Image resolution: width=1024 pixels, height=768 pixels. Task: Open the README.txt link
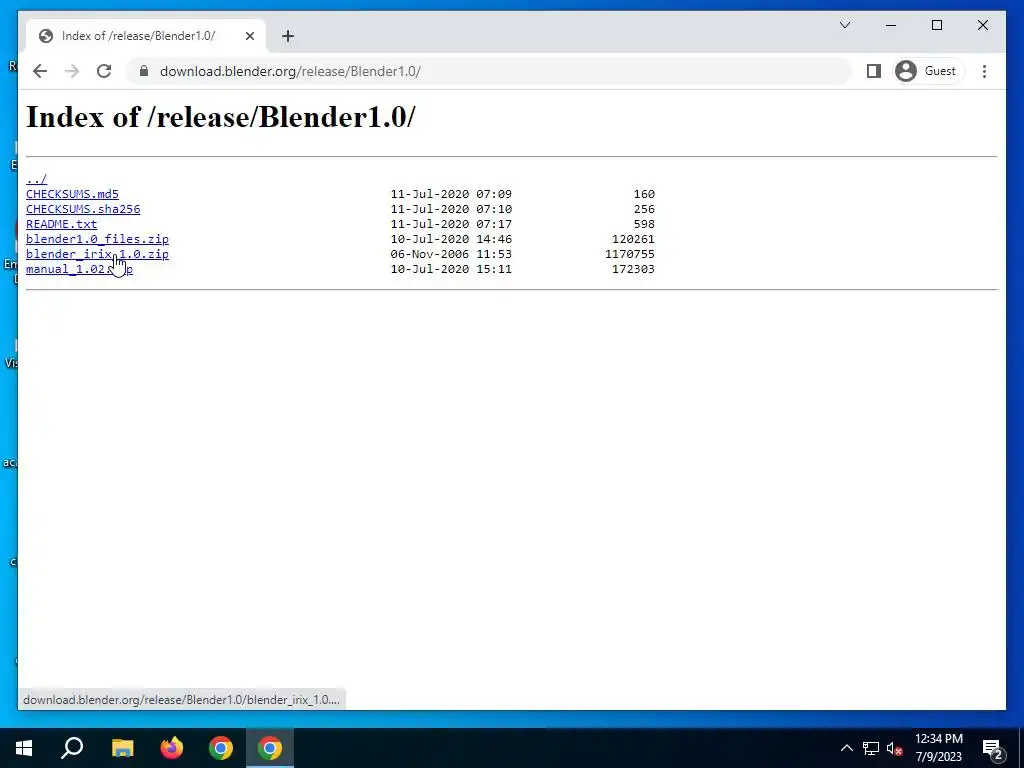tap(61, 224)
